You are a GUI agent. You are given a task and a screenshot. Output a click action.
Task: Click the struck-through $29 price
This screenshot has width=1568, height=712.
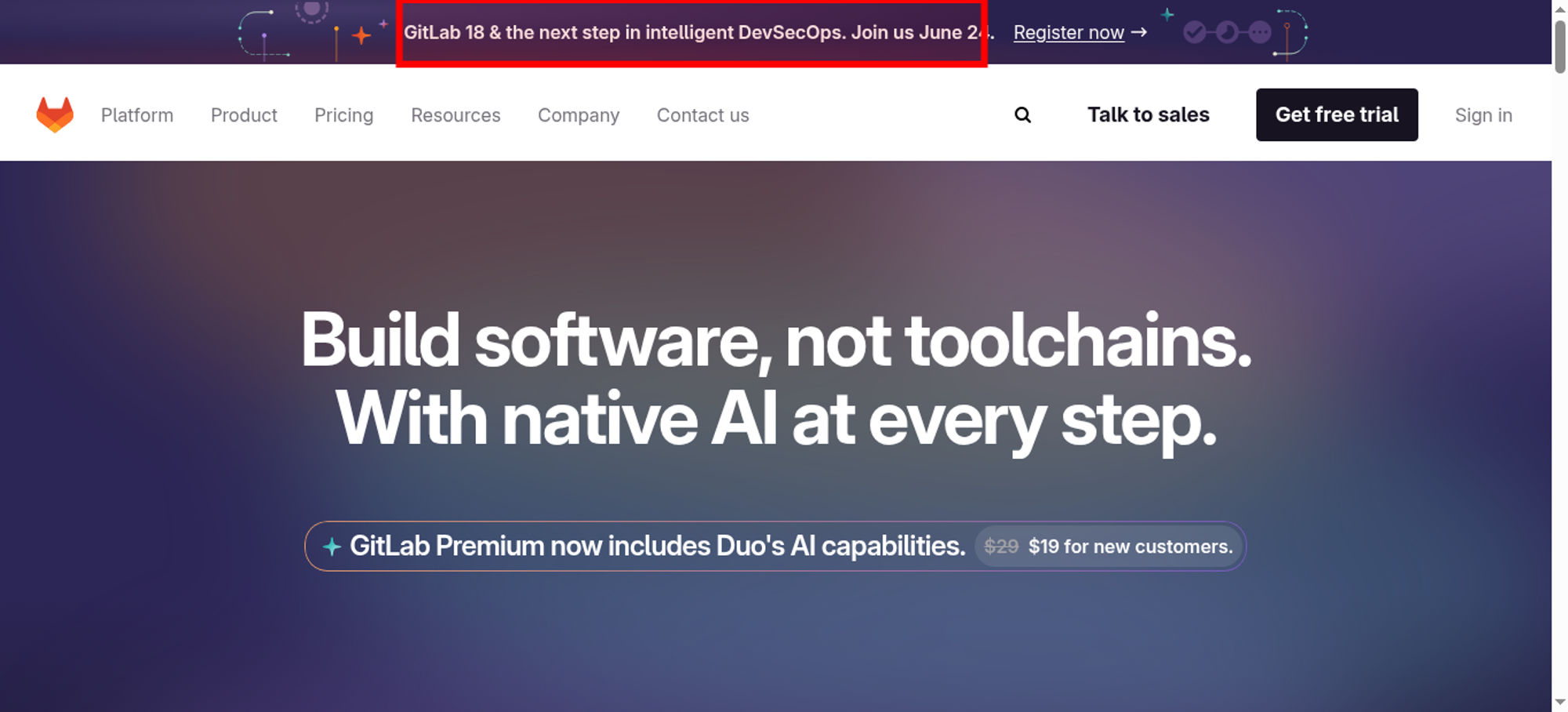point(1001,547)
